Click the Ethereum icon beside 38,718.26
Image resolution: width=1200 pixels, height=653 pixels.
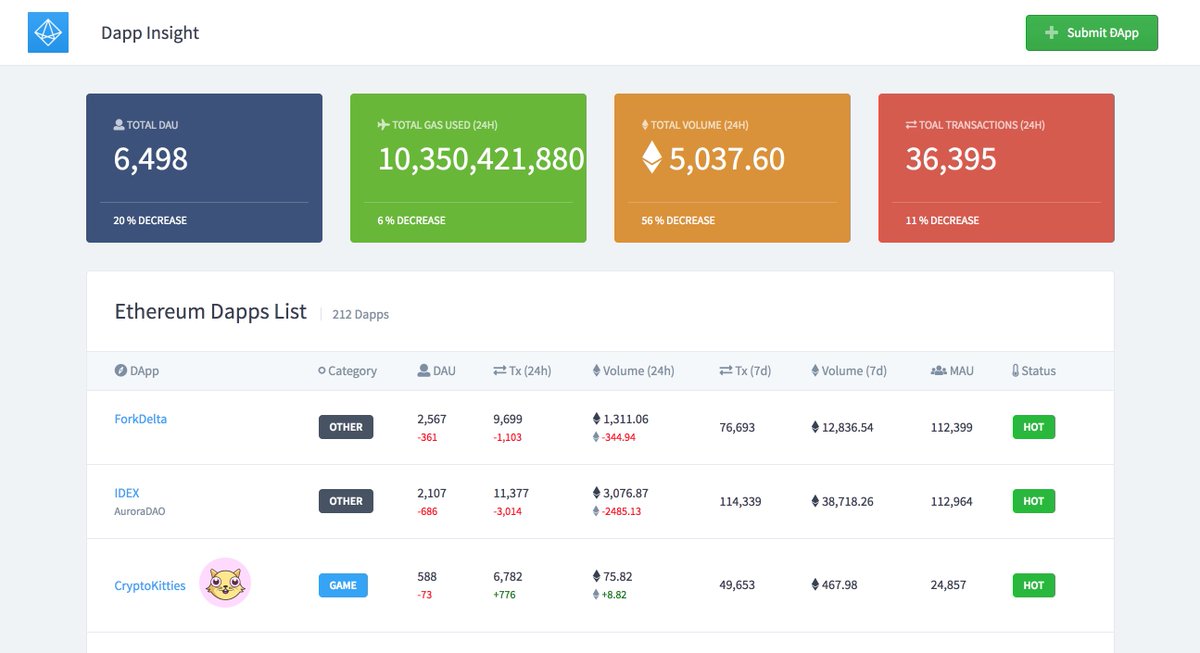(x=815, y=501)
